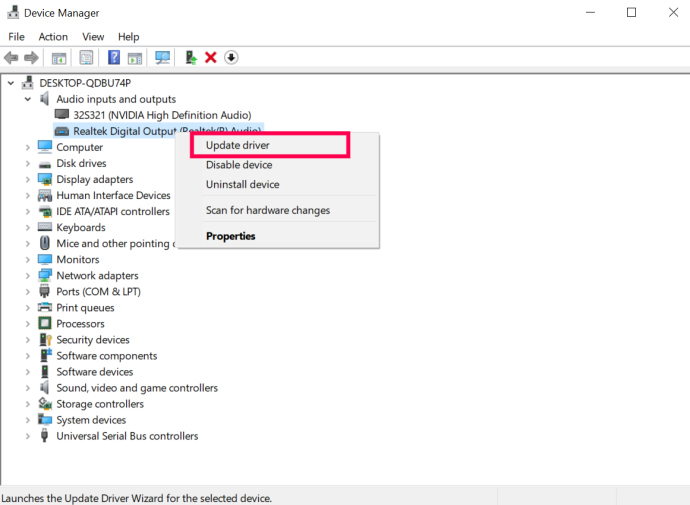Viewport: 690px width, 505px height.
Task: Close the Device Manager window
Action: pos(673,12)
